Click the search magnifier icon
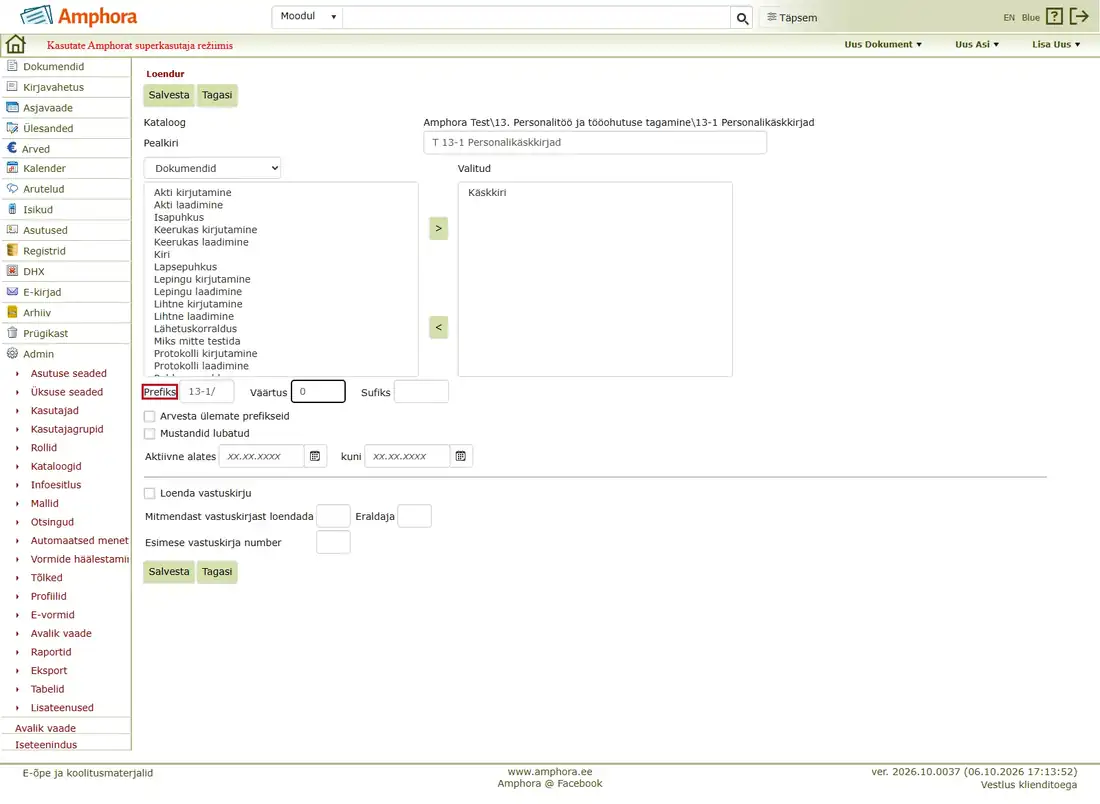The width and height of the screenshot is (1100, 804). coord(742,18)
